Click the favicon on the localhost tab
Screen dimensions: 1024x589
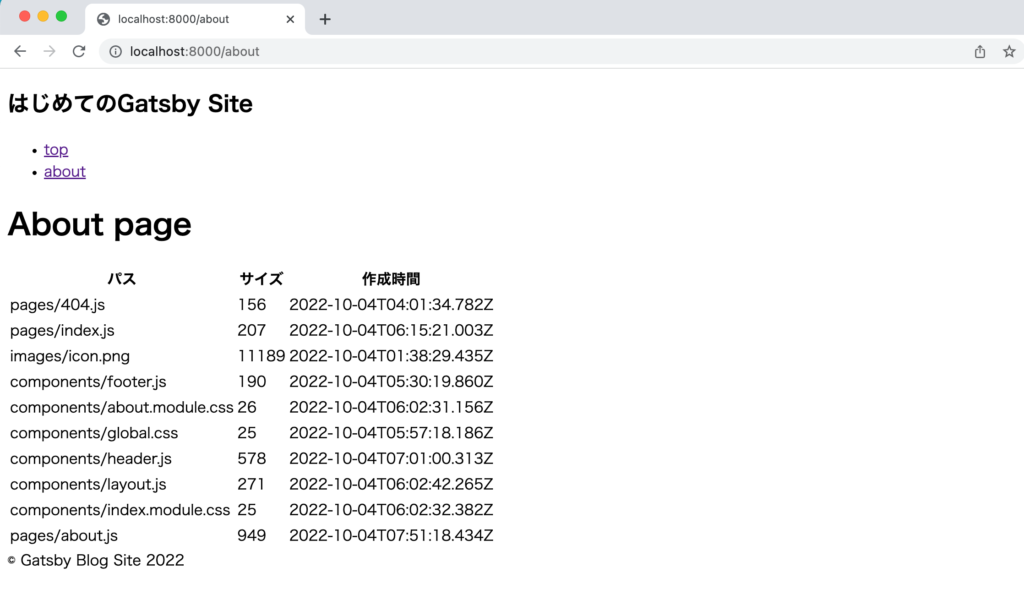(x=103, y=17)
